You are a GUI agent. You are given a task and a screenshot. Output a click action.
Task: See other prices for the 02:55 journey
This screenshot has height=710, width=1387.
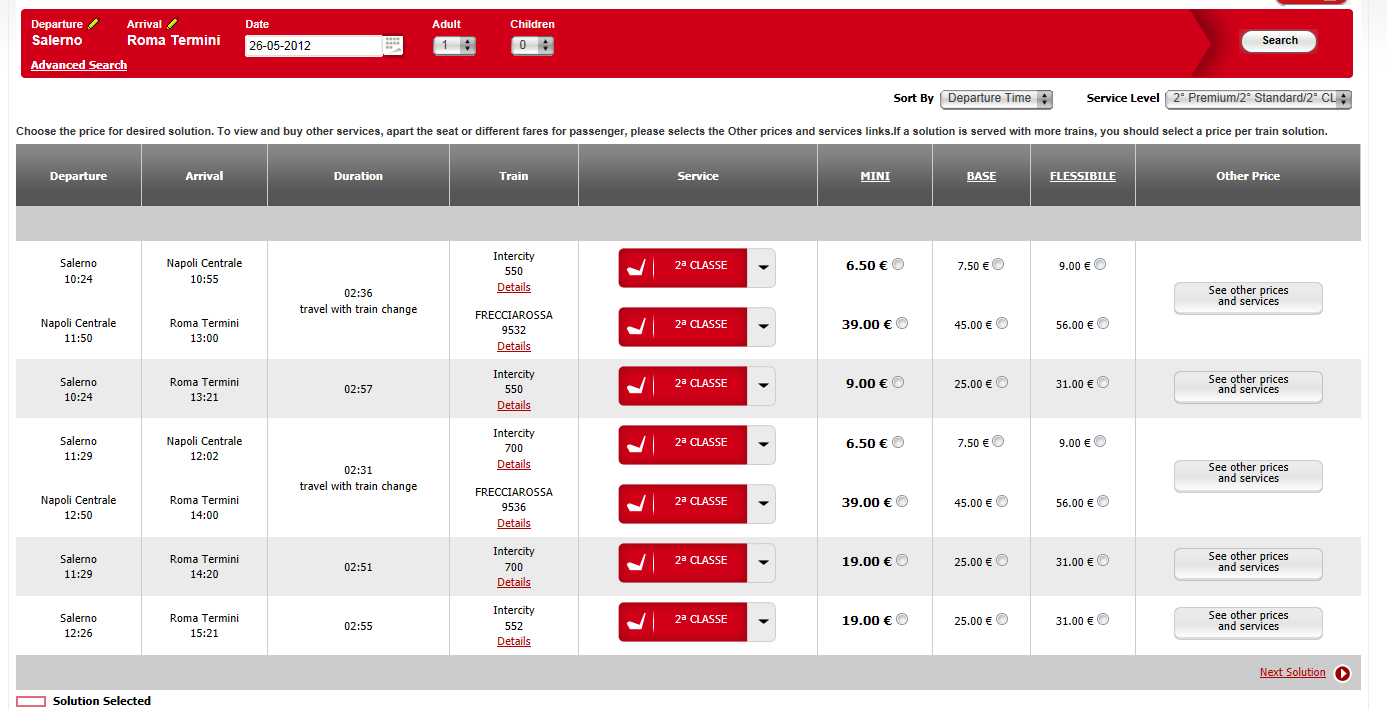tap(1248, 623)
